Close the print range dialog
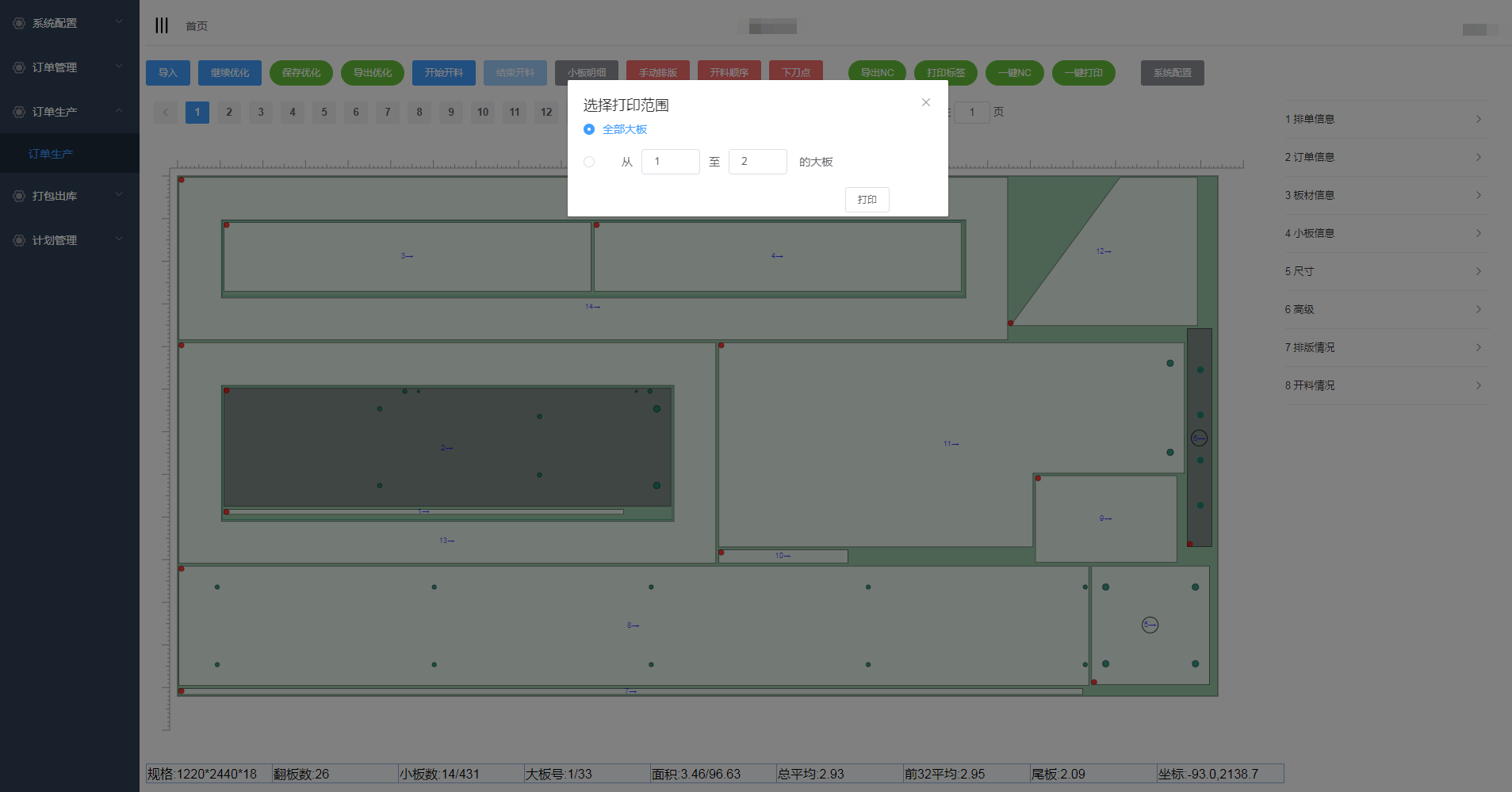The height and width of the screenshot is (792, 1512). (925, 102)
